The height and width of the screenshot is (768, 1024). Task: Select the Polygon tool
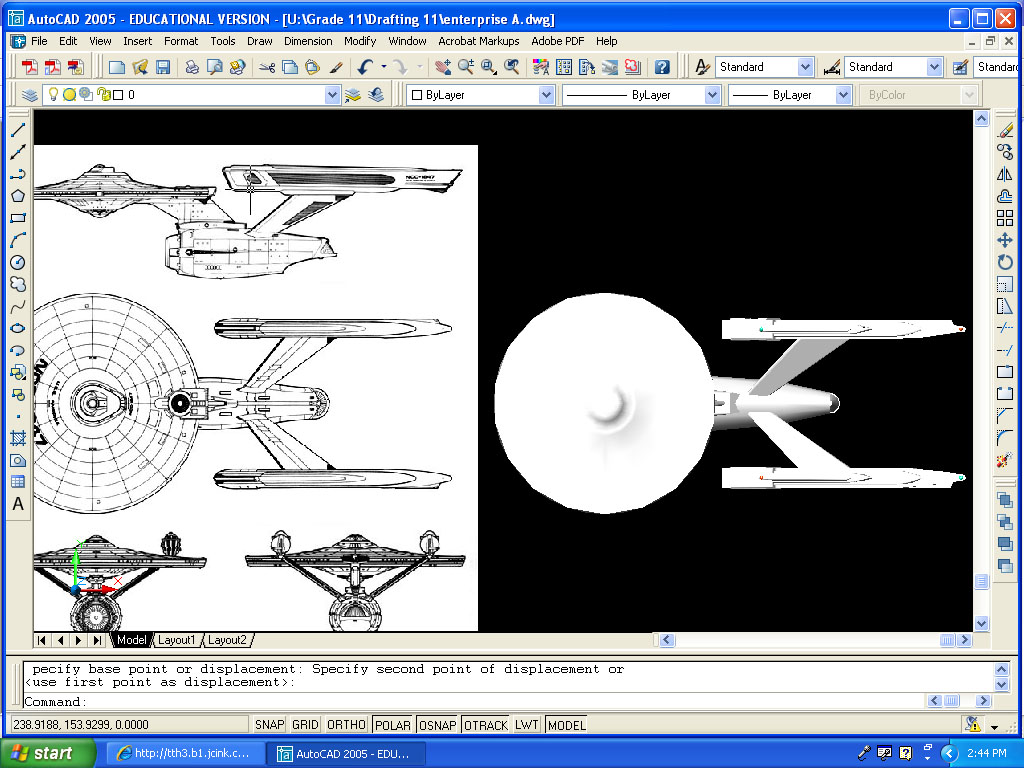point(18,196)
